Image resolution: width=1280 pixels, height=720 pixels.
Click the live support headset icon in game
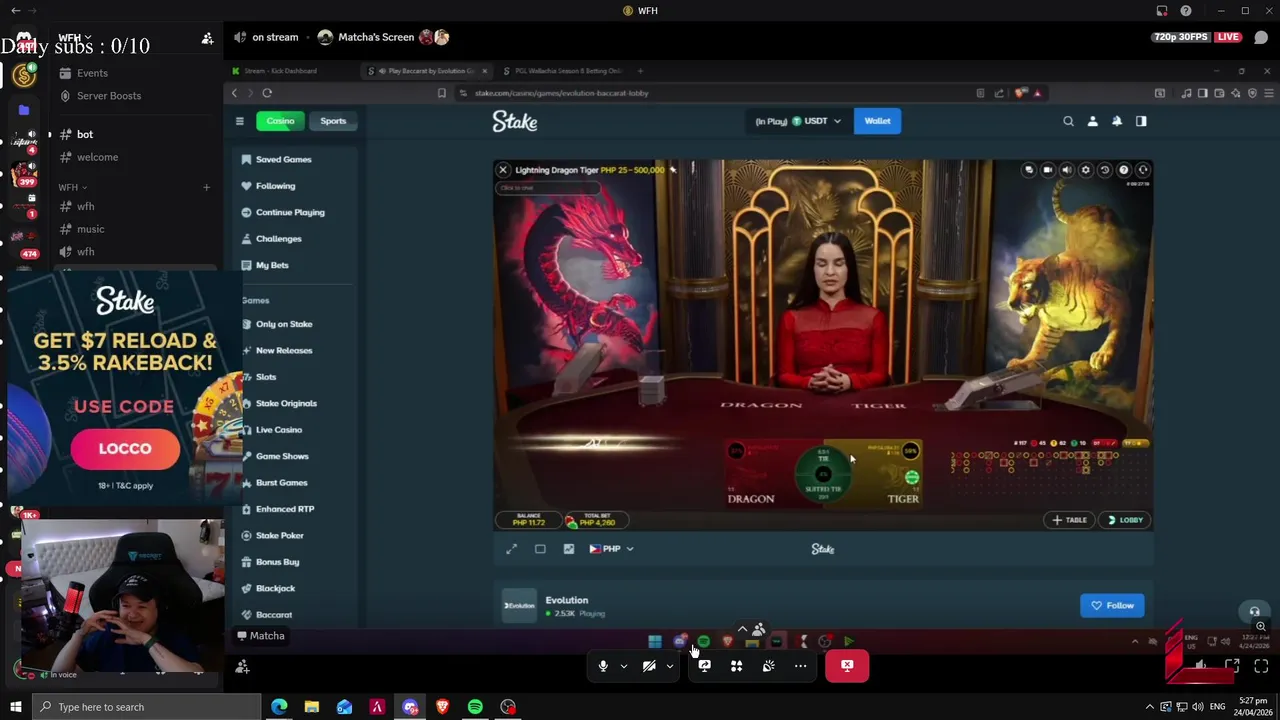point(1143,170)
